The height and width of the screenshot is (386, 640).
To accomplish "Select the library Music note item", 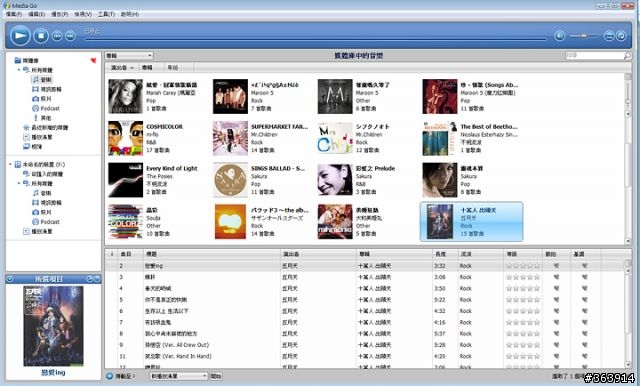I will coord(42,80).
